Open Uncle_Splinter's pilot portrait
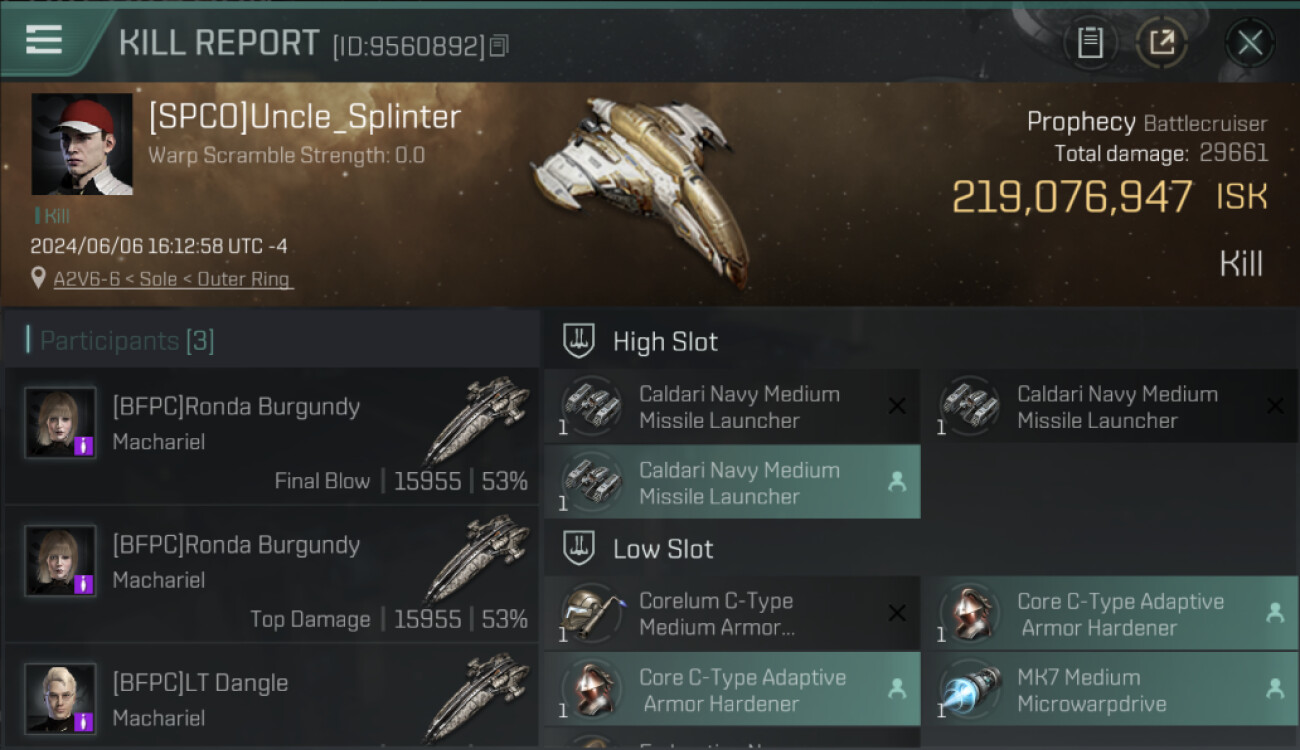The image size is (1300, 750). coord(82,144)
